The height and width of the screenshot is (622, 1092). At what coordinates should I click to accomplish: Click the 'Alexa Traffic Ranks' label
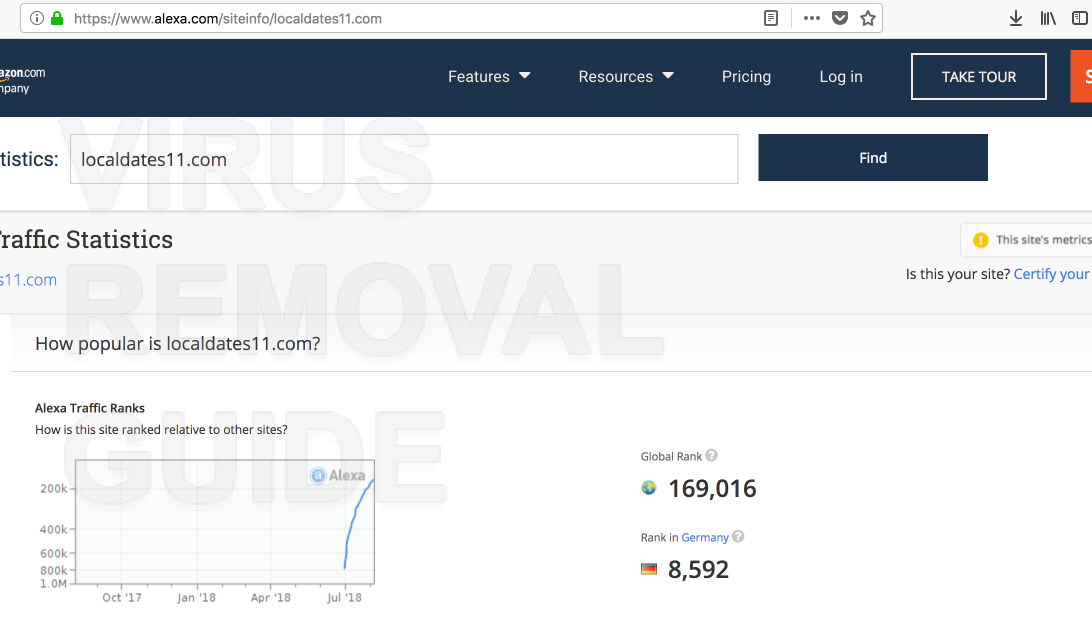(90, 408)
